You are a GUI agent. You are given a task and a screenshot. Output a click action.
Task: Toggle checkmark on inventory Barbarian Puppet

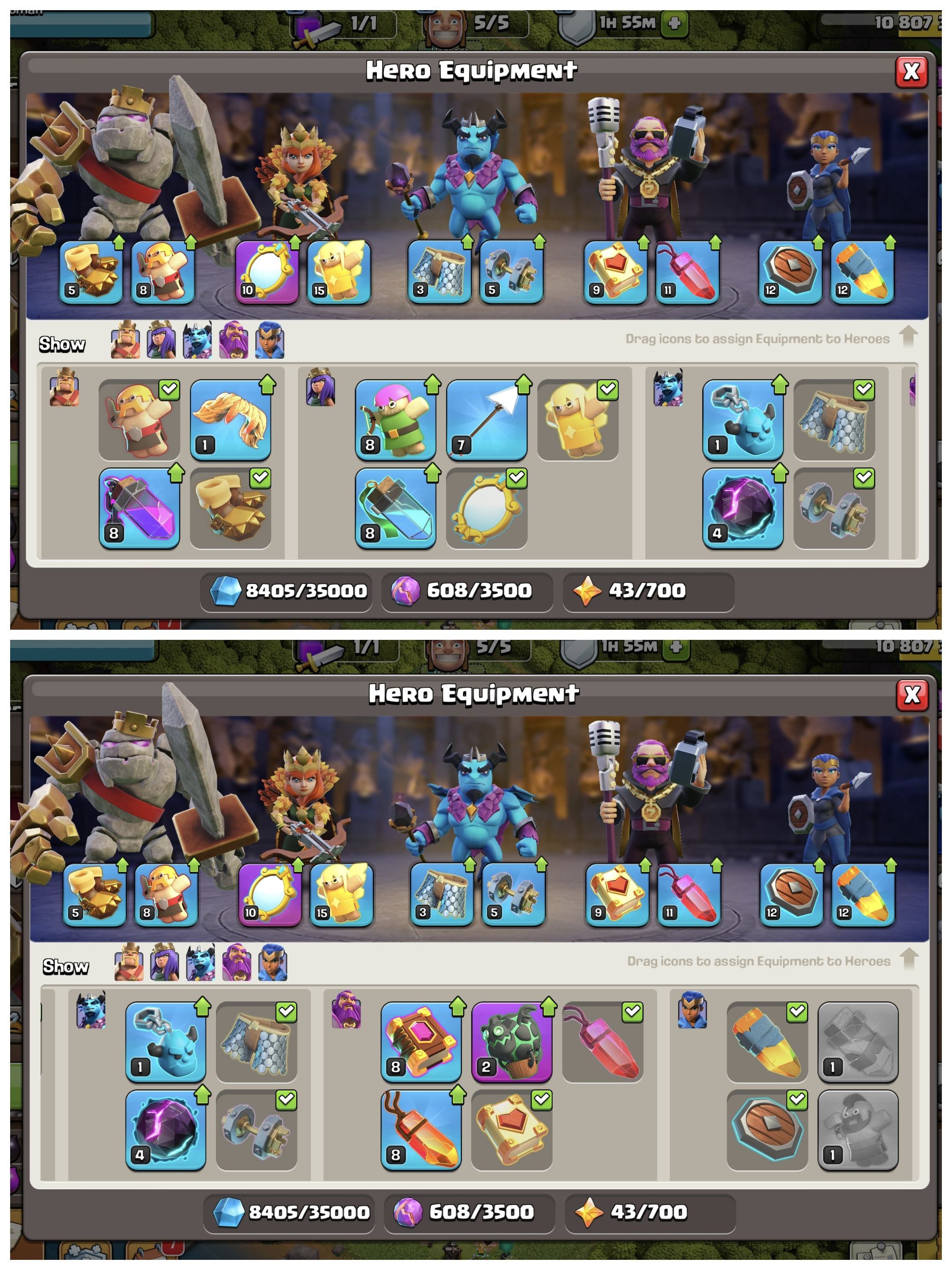tap(169, 390)
